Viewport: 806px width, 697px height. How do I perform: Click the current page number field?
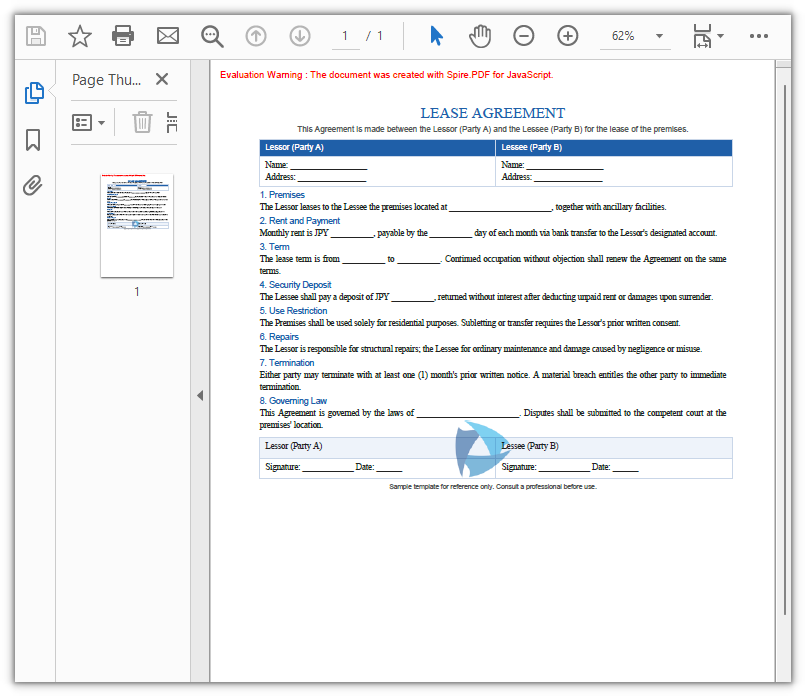click(x=345, y=36)
